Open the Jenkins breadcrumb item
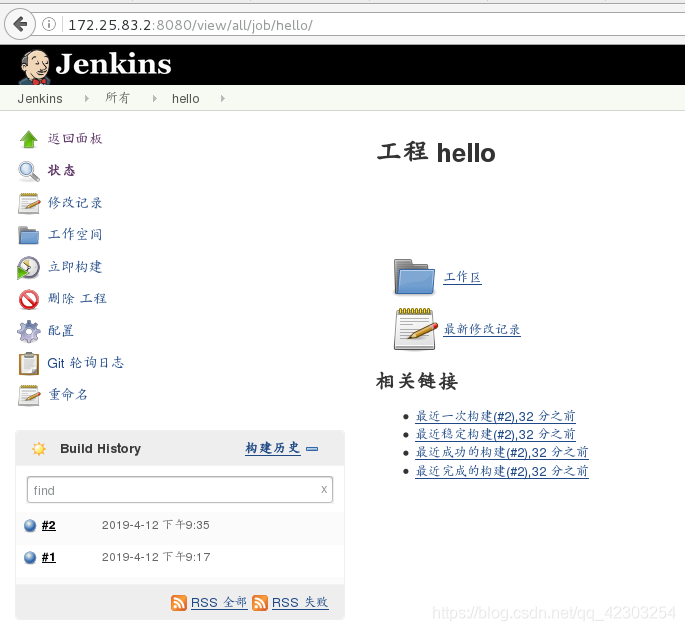685x631 pixels. coord(40,99)
